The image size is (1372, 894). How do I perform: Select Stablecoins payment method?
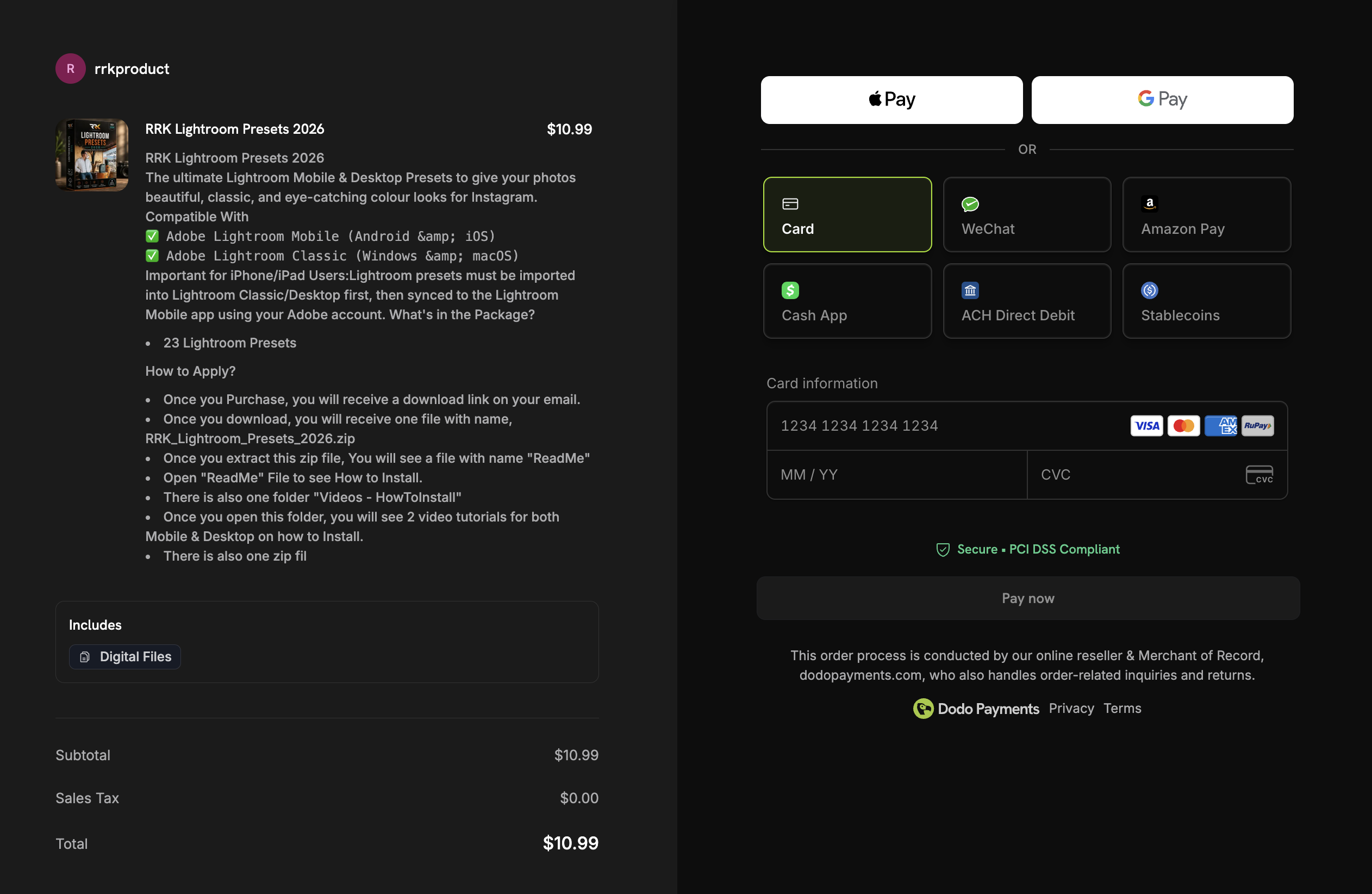tap(1207, 301)
